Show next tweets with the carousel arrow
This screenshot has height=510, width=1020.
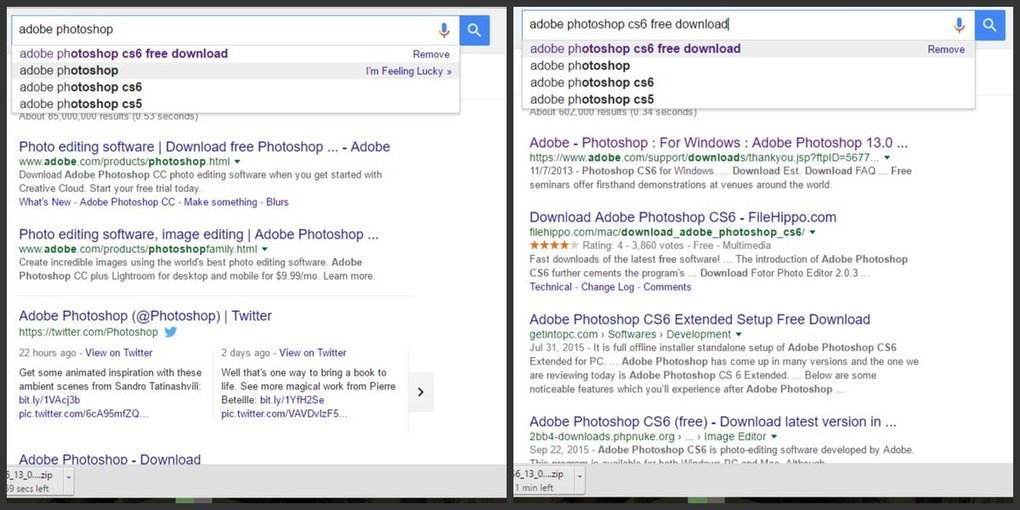click(421, 392)
